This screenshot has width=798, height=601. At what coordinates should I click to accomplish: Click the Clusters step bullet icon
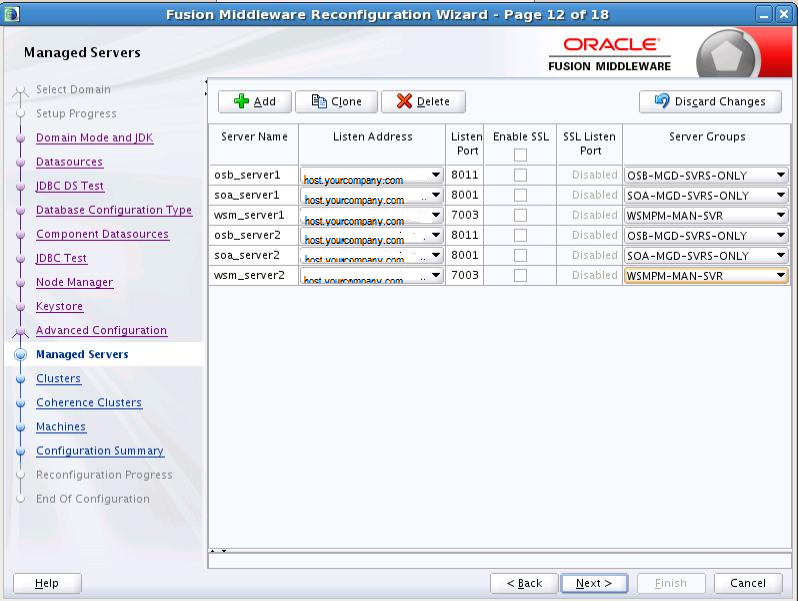pos(20,379)
